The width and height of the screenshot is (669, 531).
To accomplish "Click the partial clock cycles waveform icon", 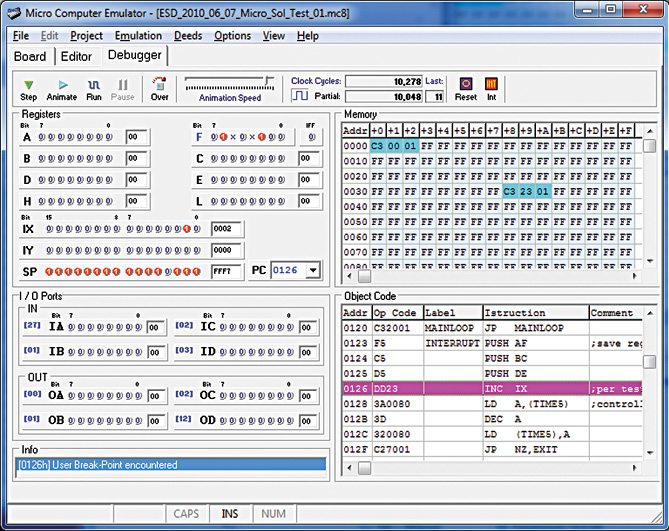I will pos(300,97).
